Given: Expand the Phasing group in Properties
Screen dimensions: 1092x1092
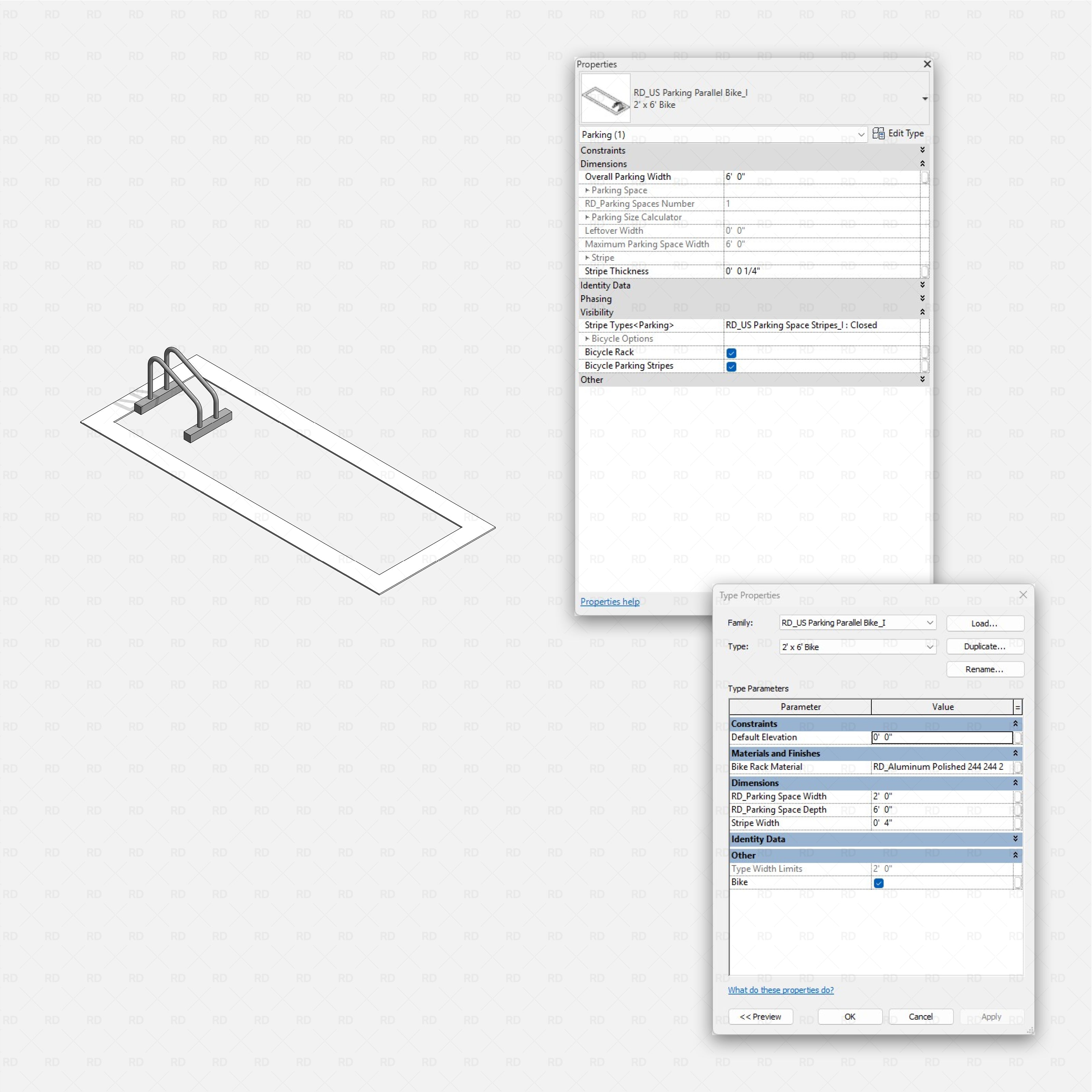Looking at the screenshot, I should coord(922,299).
